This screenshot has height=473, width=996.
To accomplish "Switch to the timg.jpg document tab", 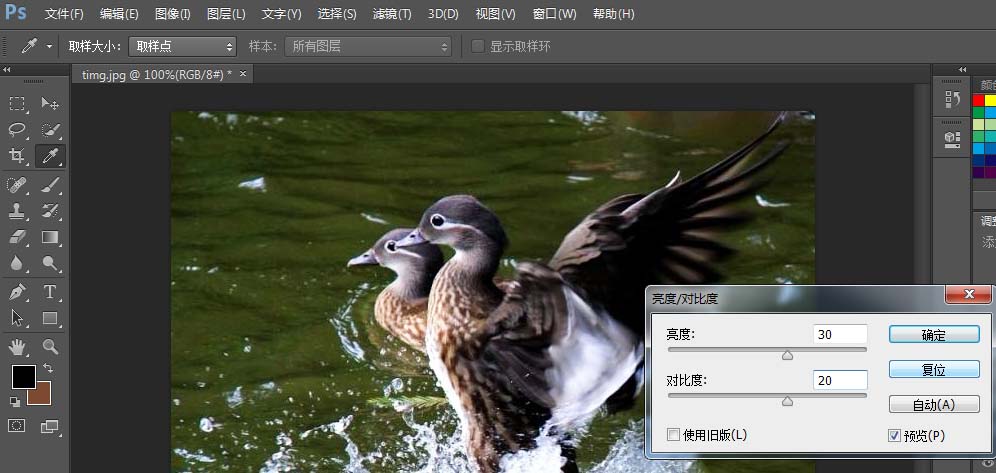I will click(x=156, y=74).
